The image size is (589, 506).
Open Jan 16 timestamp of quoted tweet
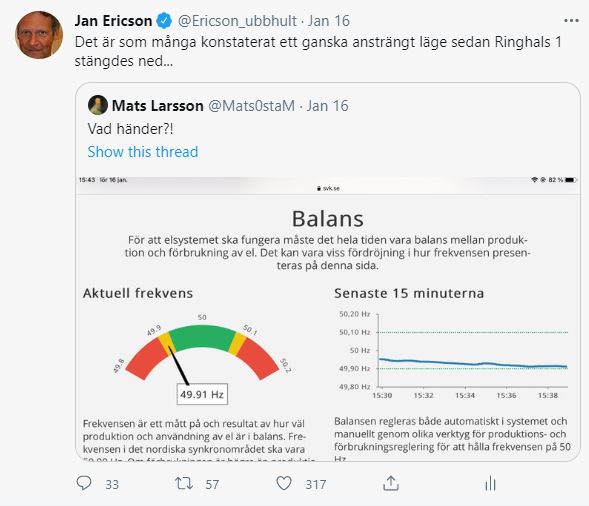(328, 106)
